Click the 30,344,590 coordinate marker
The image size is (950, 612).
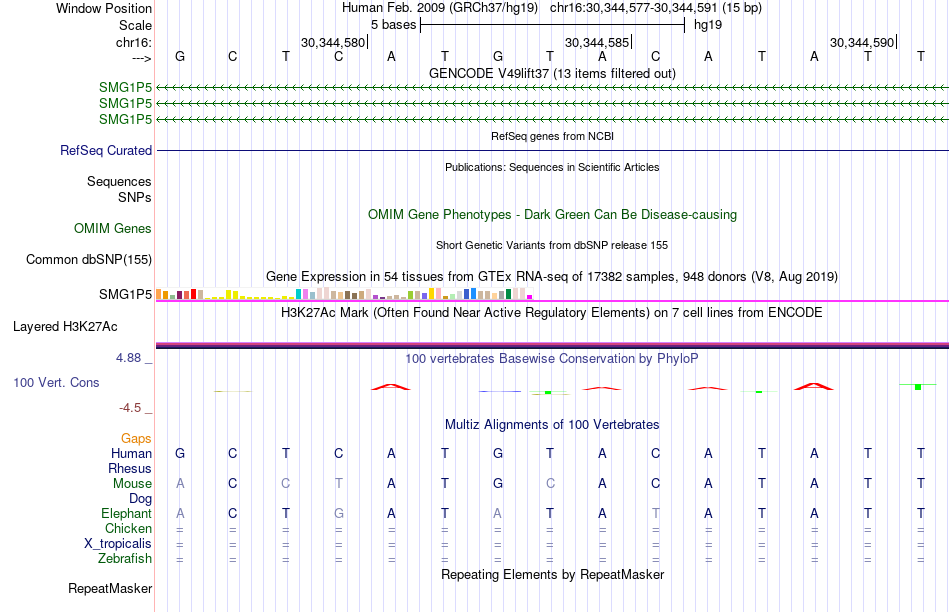click(862, 42)
